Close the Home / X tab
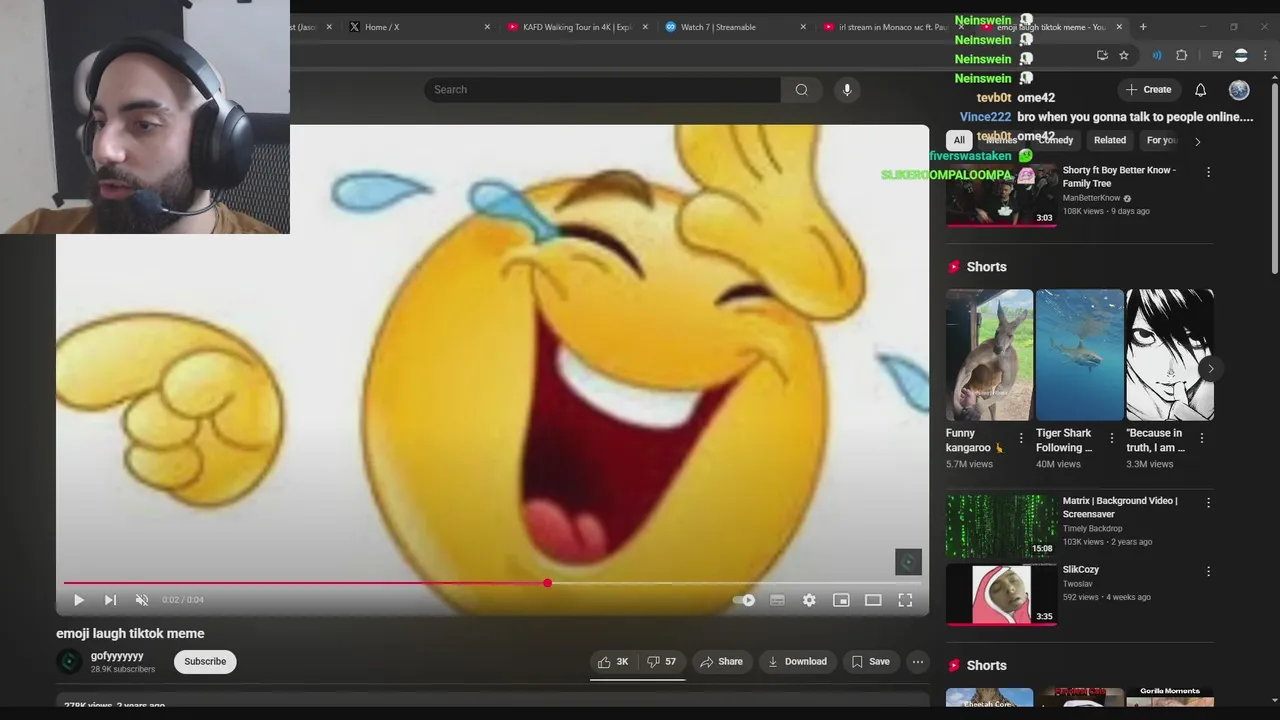 tap(487, 27)
